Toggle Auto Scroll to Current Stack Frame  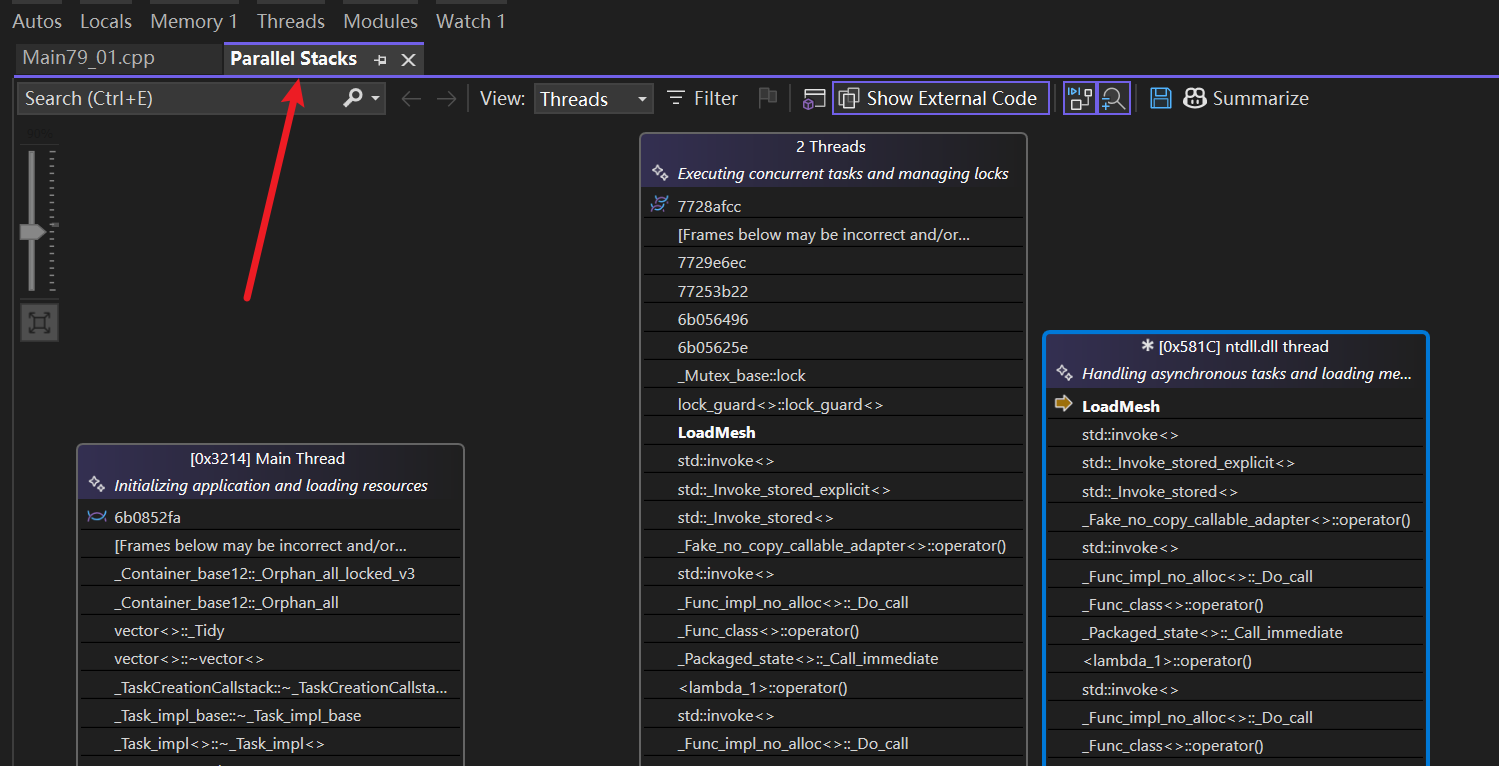point(1080,98)
